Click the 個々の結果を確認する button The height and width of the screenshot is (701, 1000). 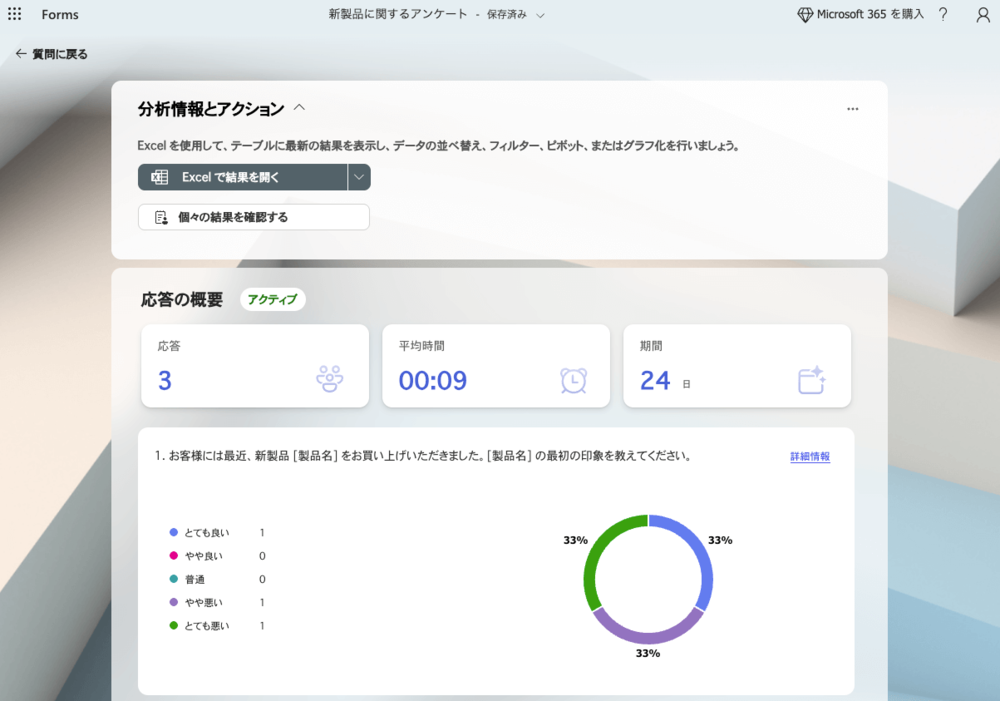click(x=253, y=217)
